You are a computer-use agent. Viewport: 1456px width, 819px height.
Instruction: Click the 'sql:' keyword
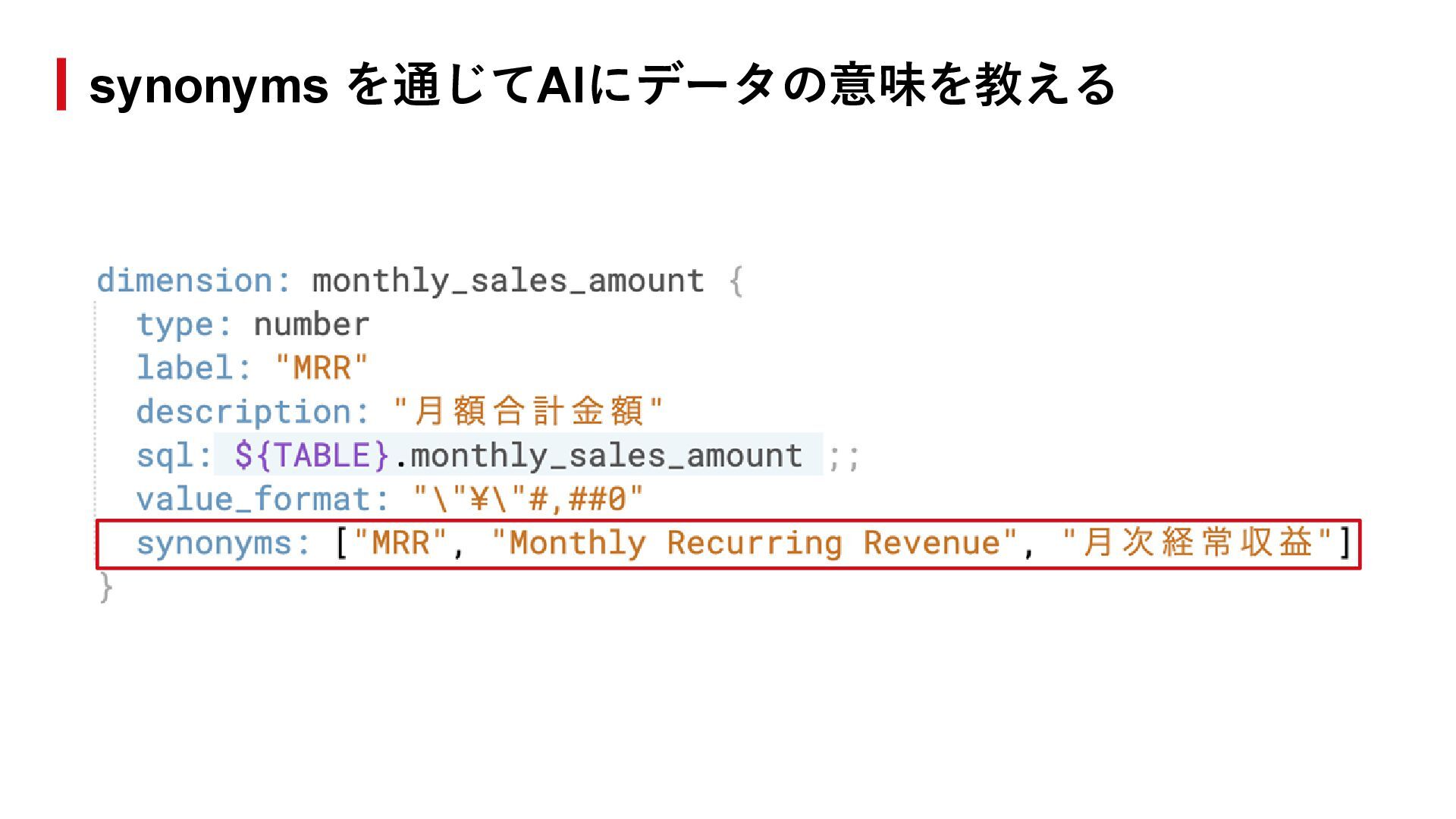[x=174, y=456]
